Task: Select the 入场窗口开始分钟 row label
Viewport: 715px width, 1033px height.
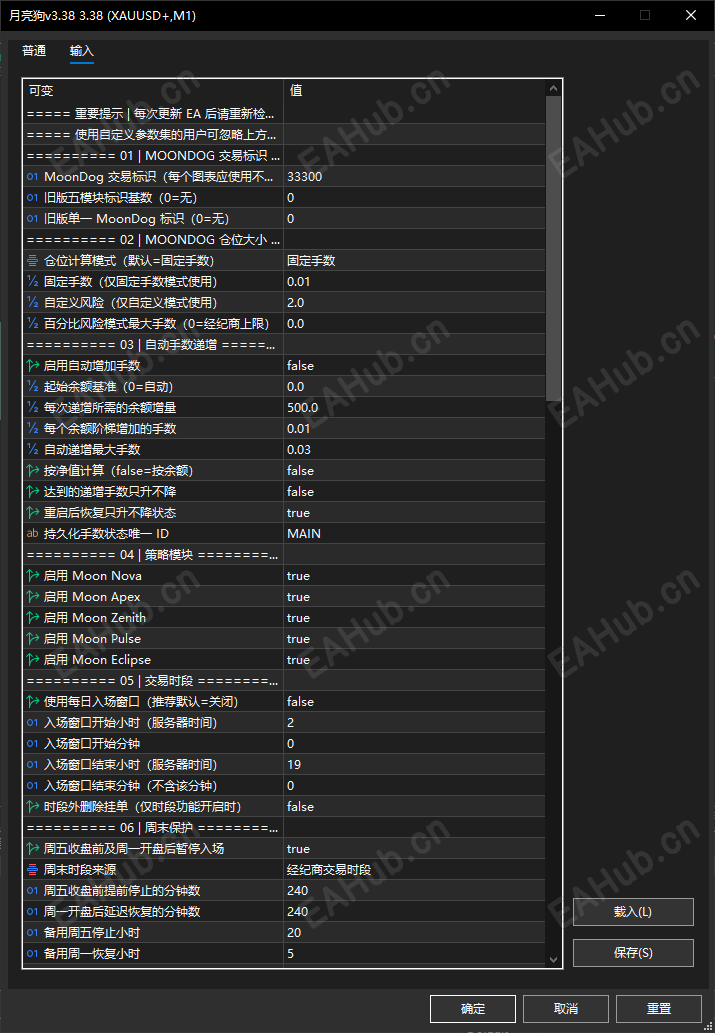Action: point(92,744)
